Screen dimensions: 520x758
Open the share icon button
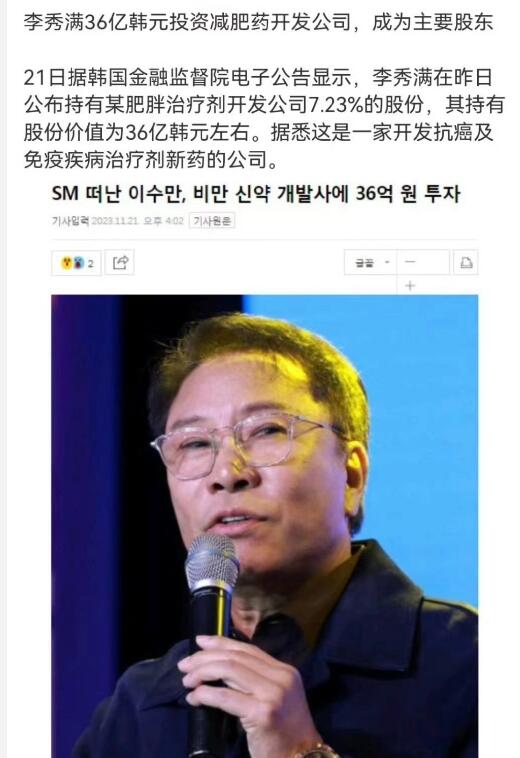tap(120, 262)
